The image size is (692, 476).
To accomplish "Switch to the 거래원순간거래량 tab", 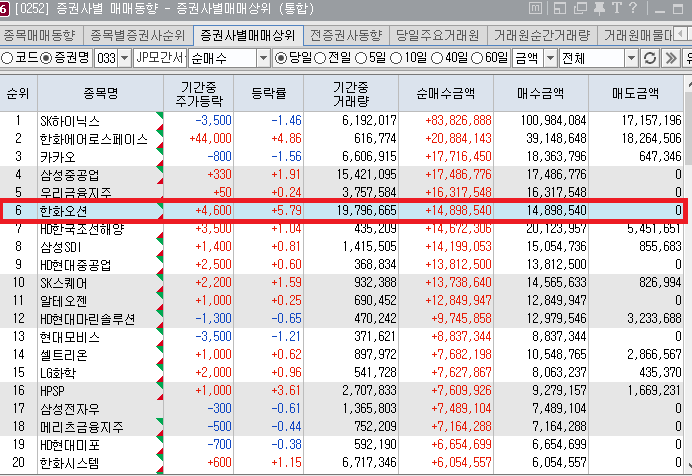I will [542, 35].
